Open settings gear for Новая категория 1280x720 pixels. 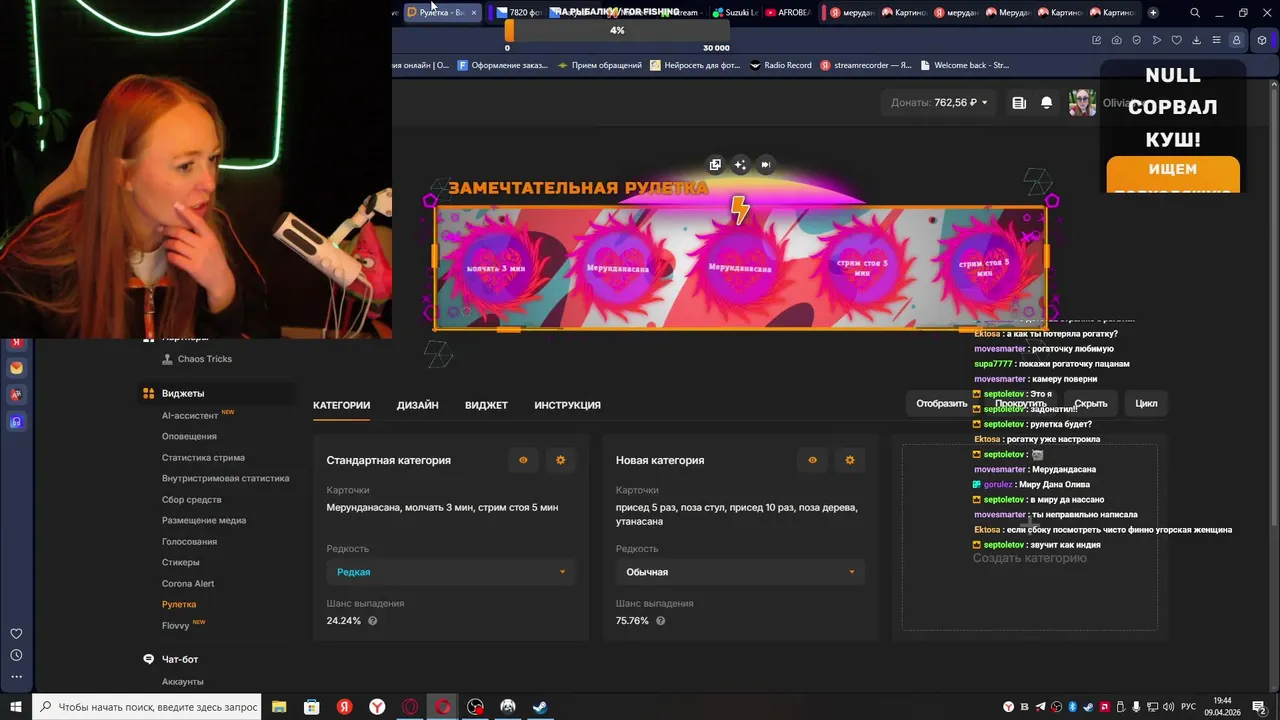point(850,460)
